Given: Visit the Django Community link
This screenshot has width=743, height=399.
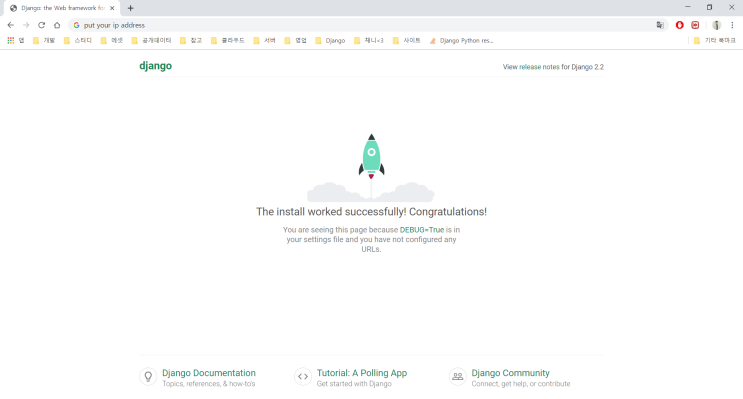Looking at the screenshot, I should [x=510, y=373].
